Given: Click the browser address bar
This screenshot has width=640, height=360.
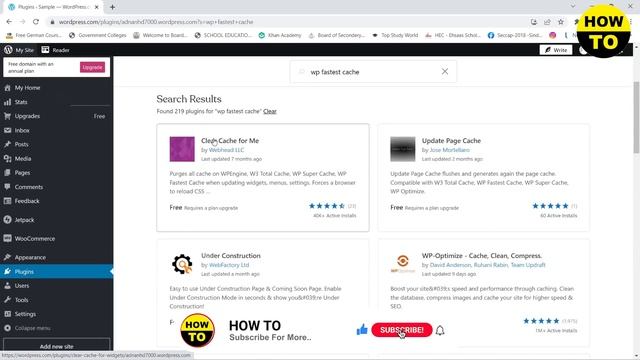Looking at the screenshot, I should 286,22.
